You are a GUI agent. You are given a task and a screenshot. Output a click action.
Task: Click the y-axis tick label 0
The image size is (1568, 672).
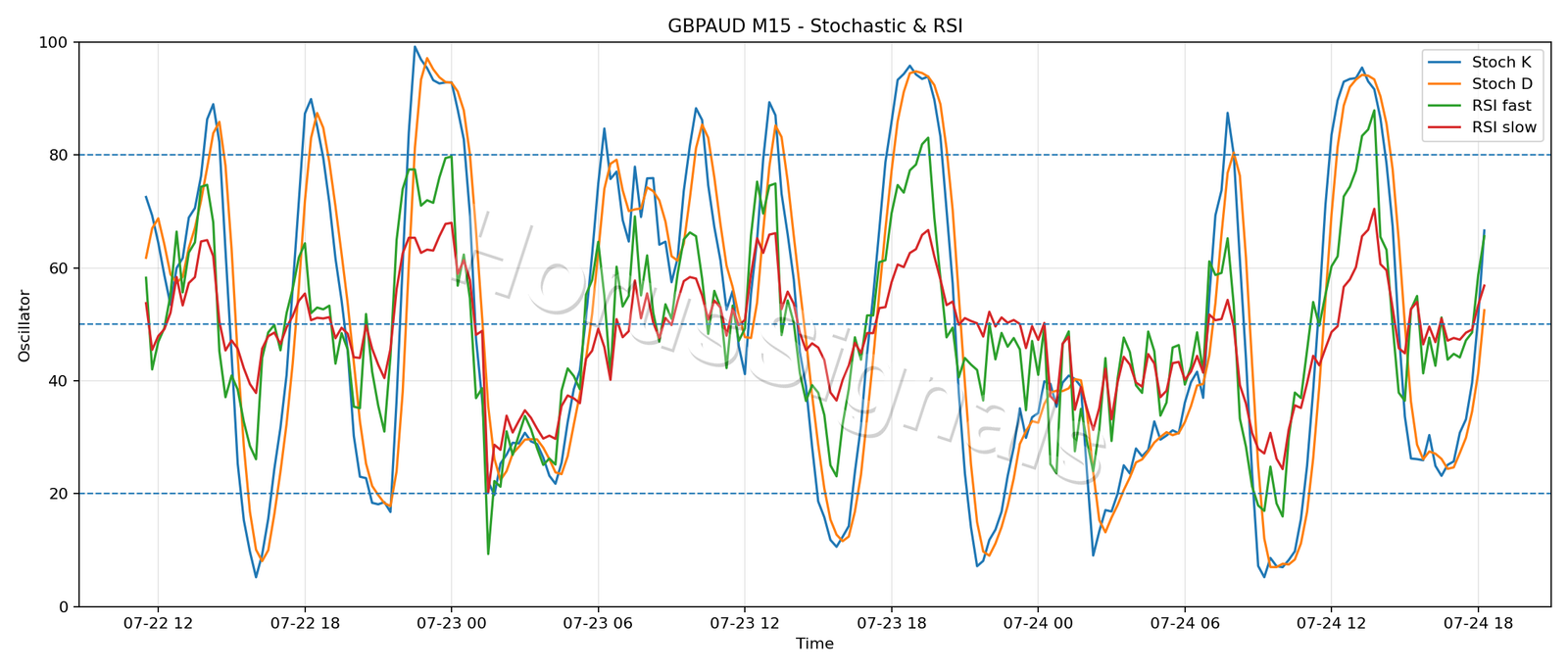[x=65, y=606]
